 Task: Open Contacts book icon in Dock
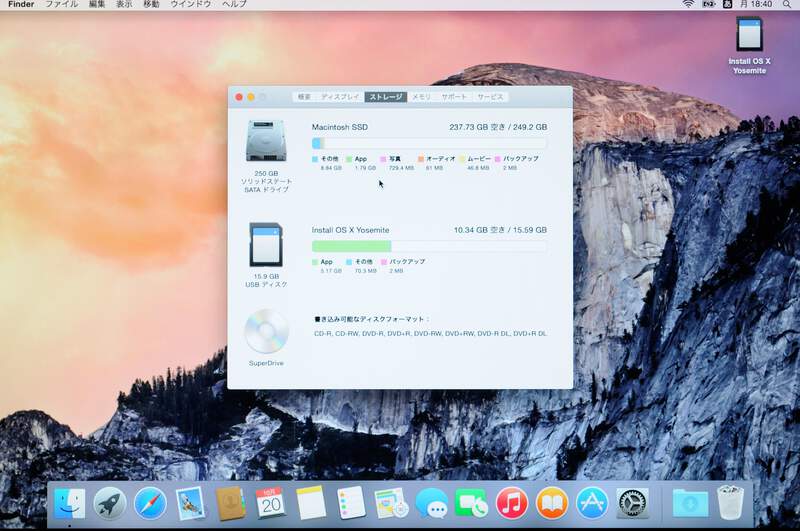[231, 503]
